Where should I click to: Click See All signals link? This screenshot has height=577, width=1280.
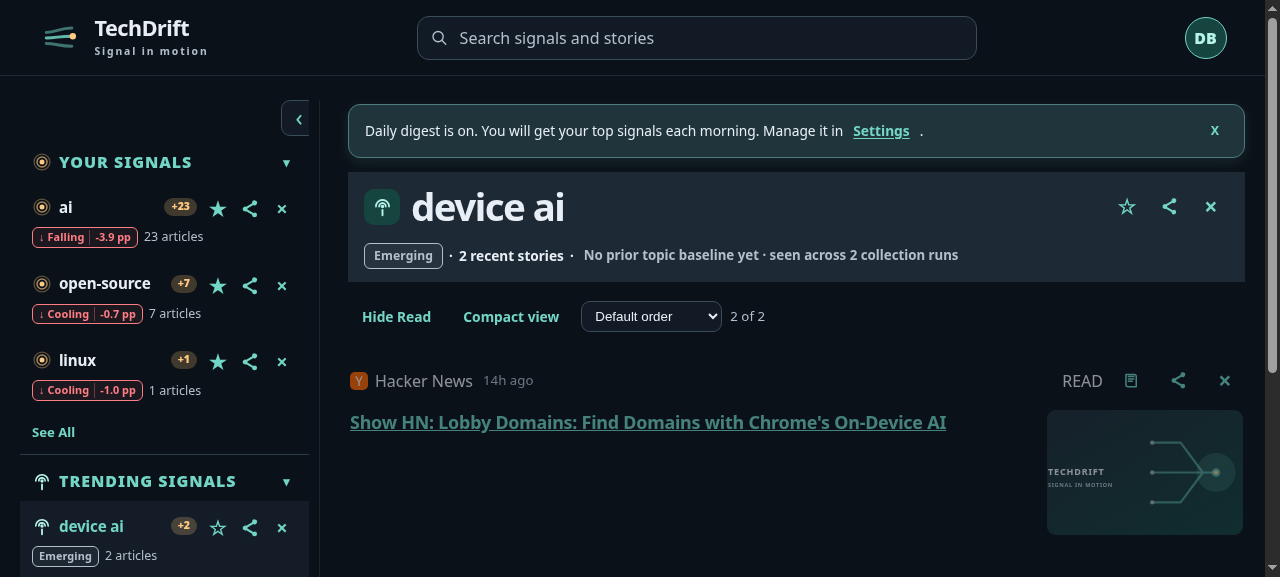[x=53, y=432]
